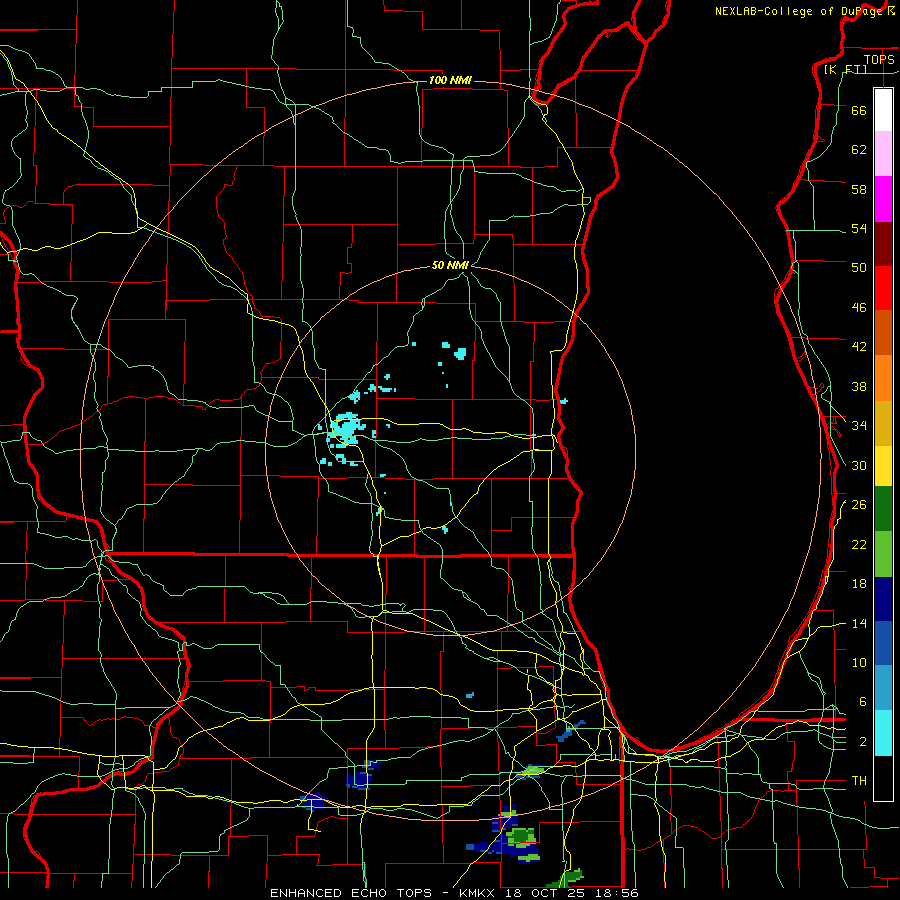Screen dimensions: 900x900
Task: Click the legend value "10"
Action: pyautogui.click(x=859, y=662)
